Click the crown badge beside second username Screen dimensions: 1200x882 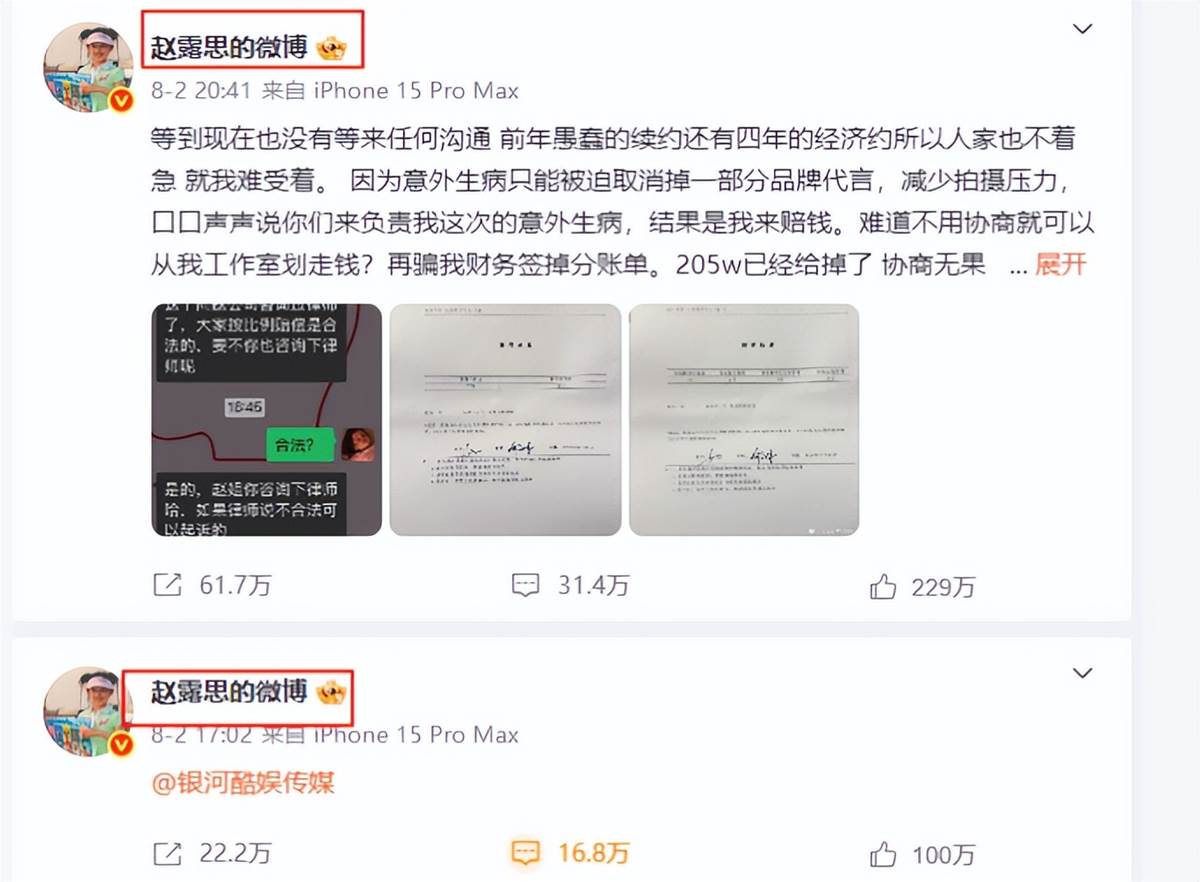[331, 691]
